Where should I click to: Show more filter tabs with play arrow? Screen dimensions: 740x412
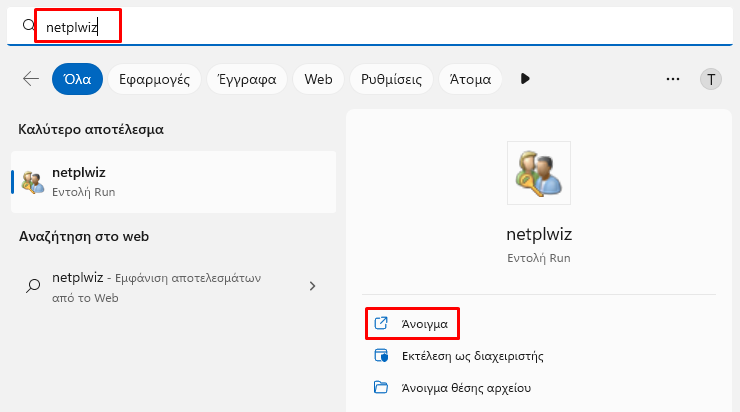(525, 79)
